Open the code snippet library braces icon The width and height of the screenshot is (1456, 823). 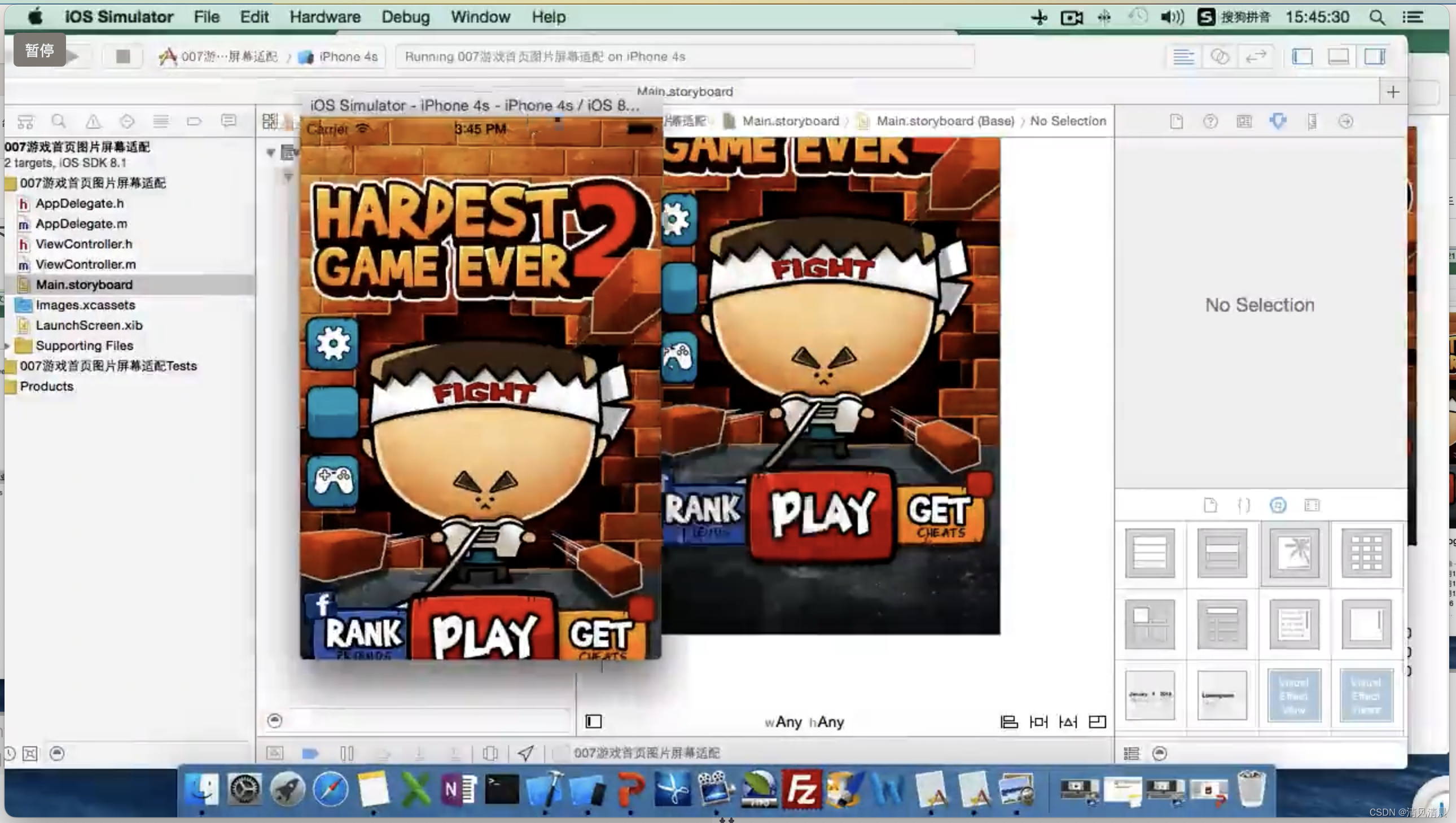tap(1244, 505)
